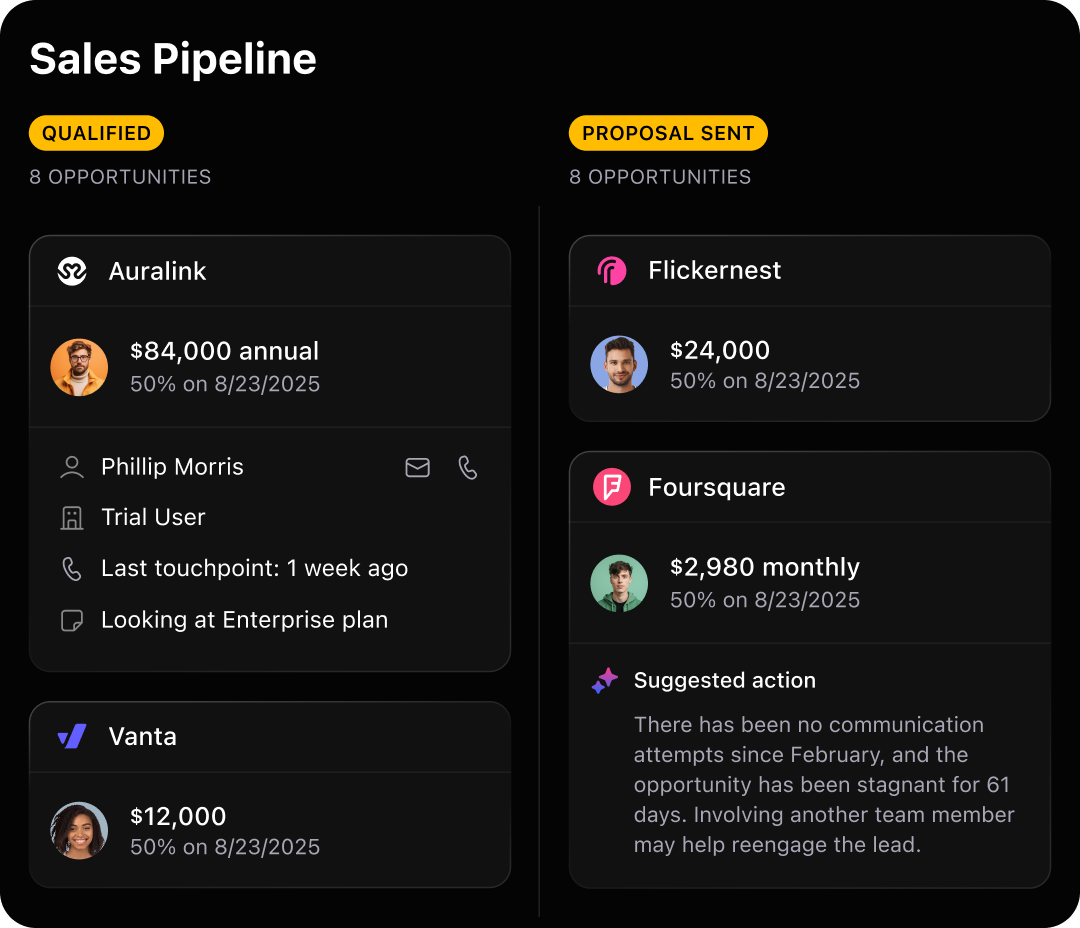Click Last touchpoint: 1 week ago
The image size is (1080, 928).
tap(254, 568)
